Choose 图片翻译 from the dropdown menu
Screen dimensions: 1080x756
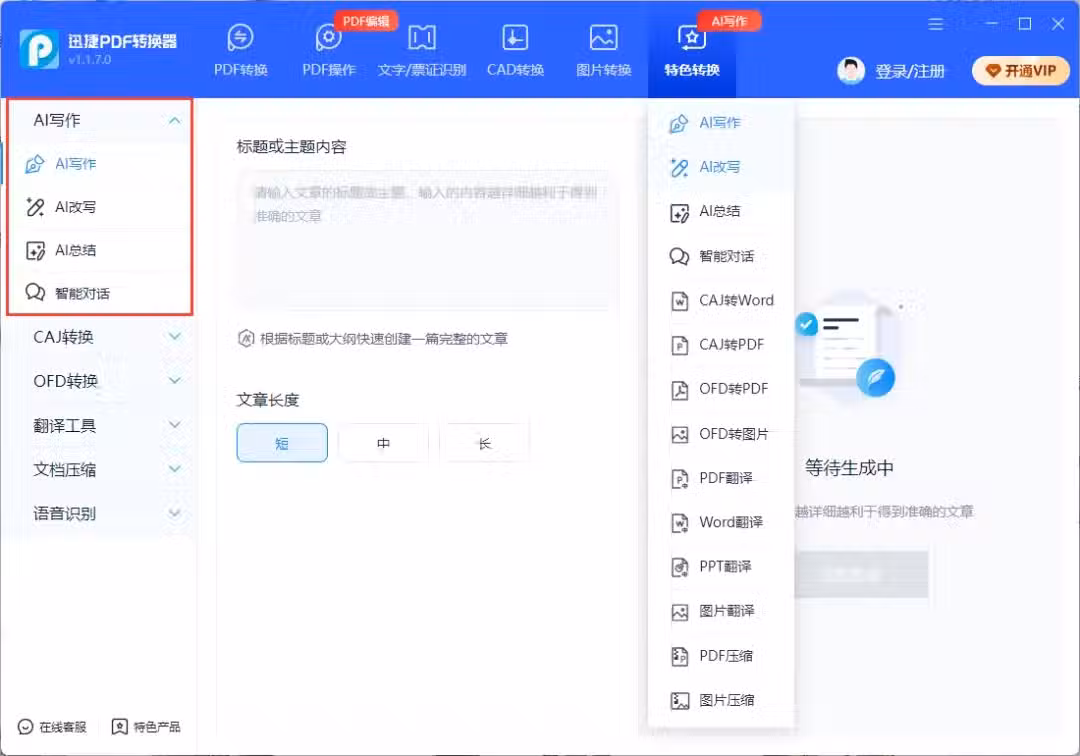point(720,611)
